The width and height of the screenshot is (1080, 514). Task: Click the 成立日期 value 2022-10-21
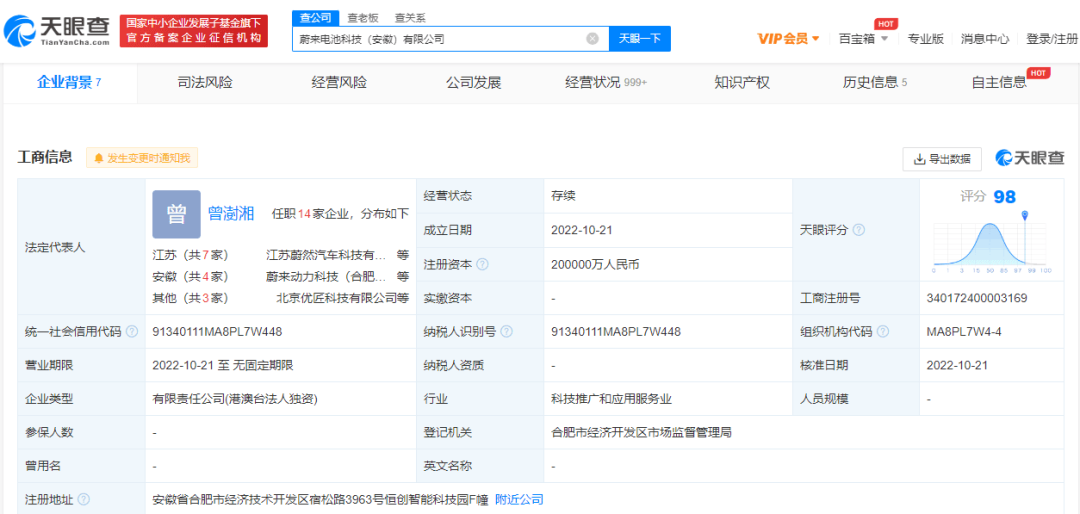[582, 230]
